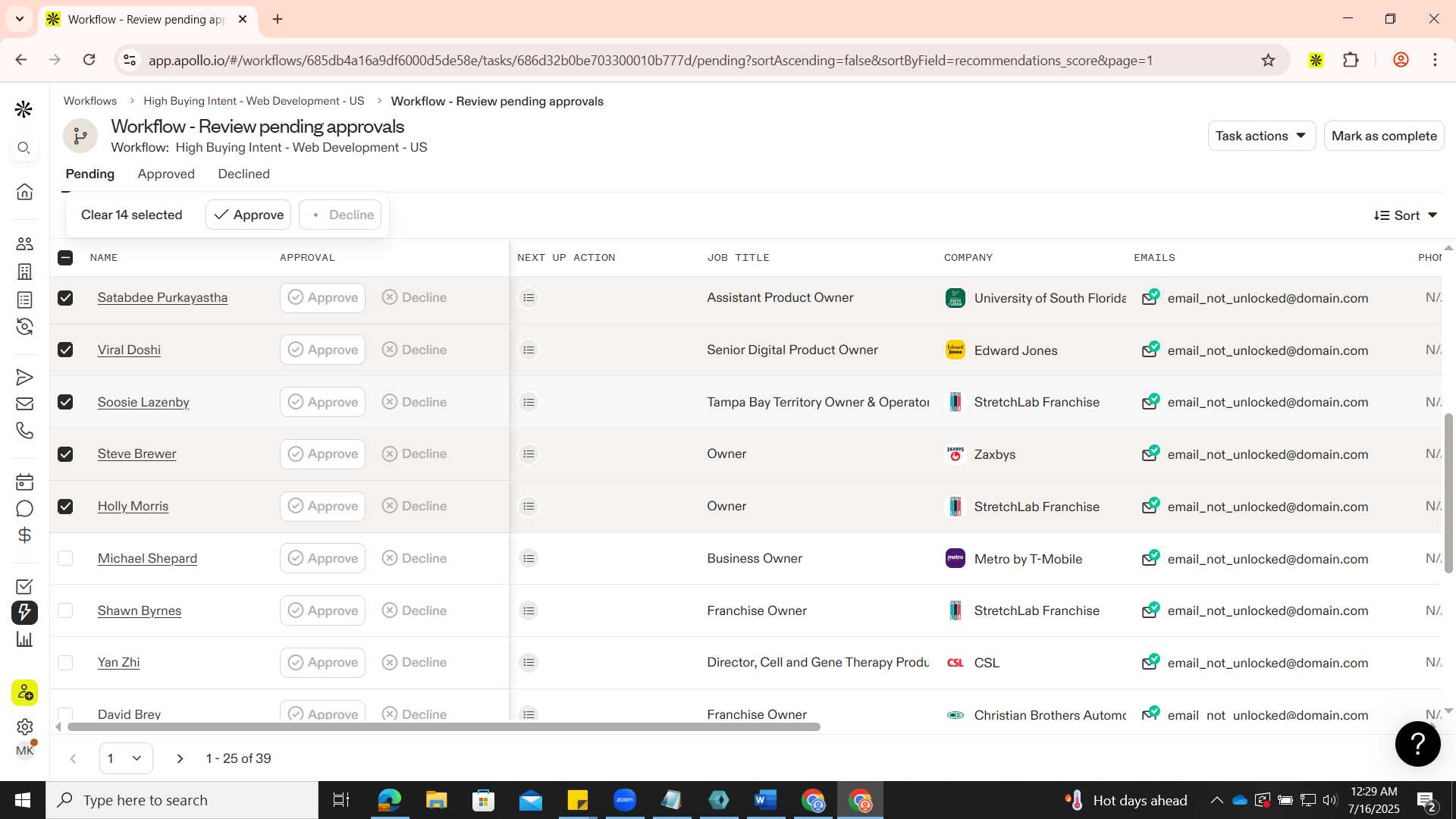The height and width of the screenshot is (819, 1456).
Task: Open the Sort dropdown
Action: [x=1405, y=215]
